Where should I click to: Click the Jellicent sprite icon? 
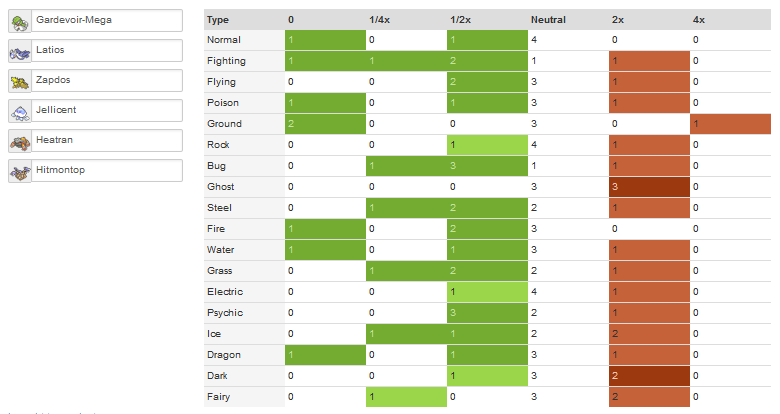[20, 111]
